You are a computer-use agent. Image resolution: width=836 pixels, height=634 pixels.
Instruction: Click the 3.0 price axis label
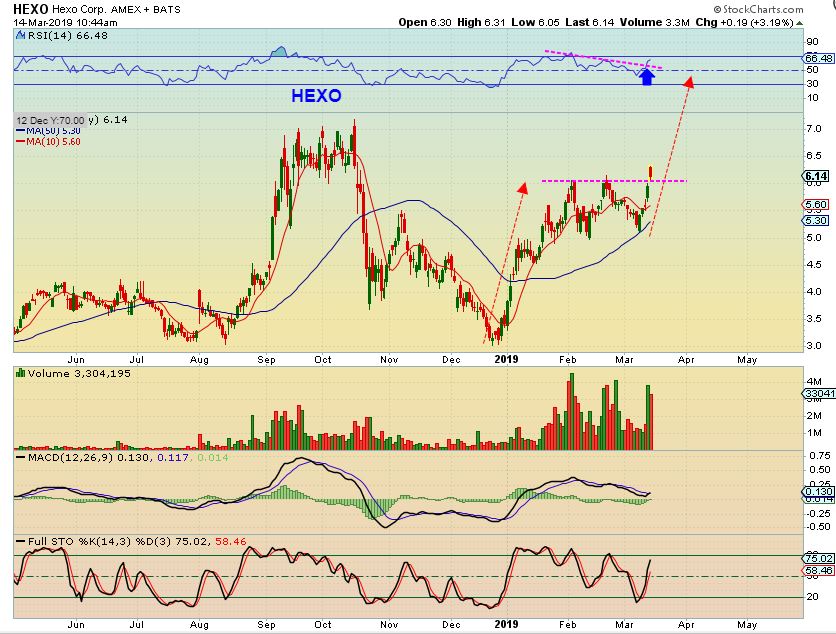[814, 346]
